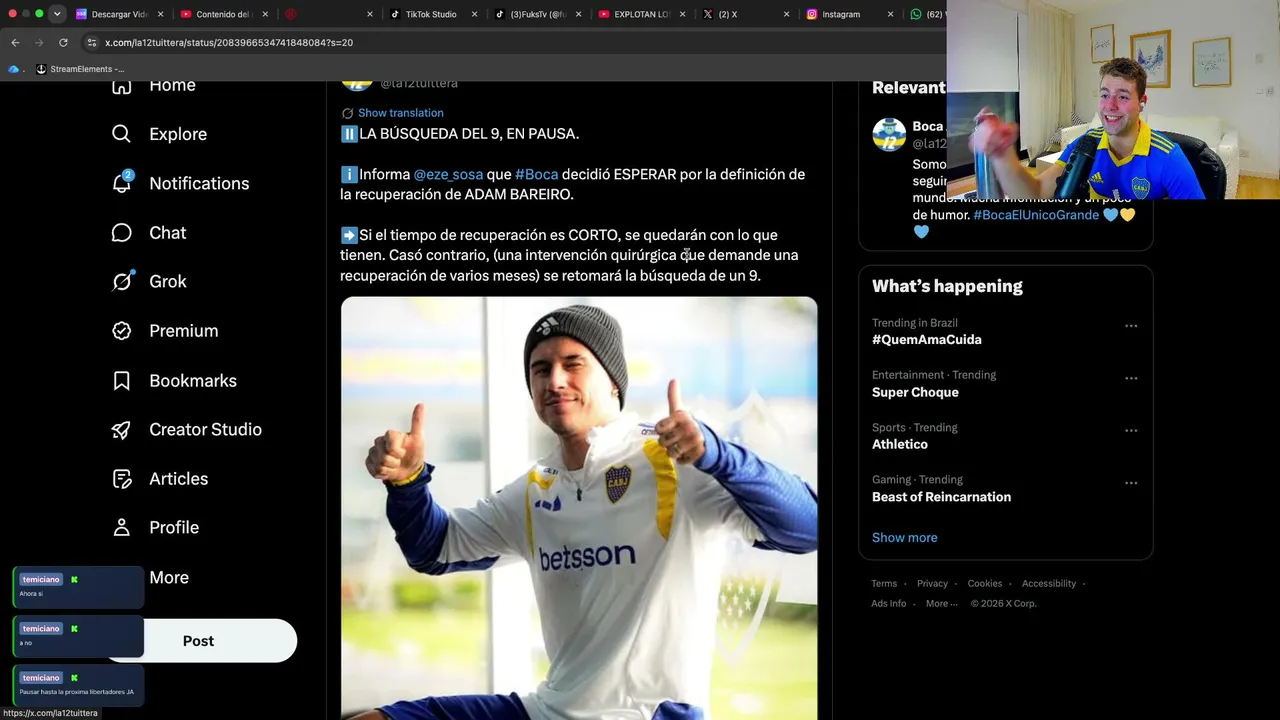The height and width of the screenshot is (720, 1280).
Task: Open the Privacy footer link
Action: (932, 584)
